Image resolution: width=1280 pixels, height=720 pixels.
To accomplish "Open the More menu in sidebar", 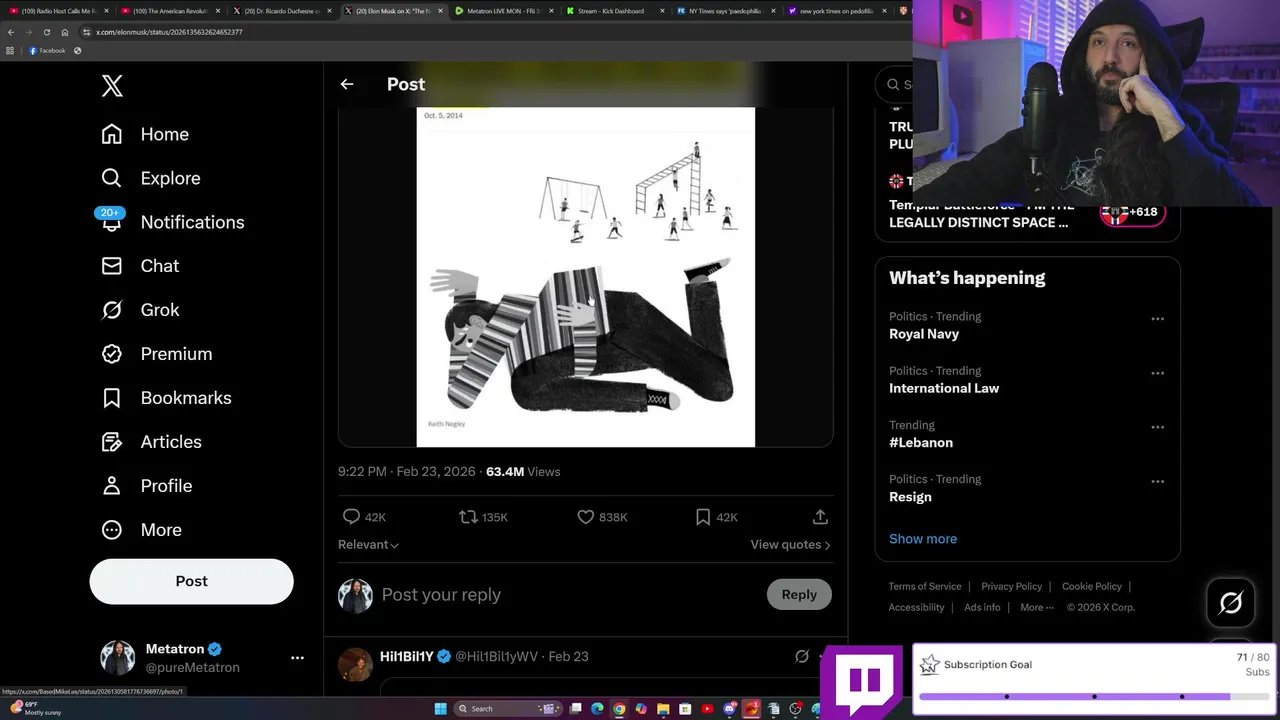I will [141, 530].
